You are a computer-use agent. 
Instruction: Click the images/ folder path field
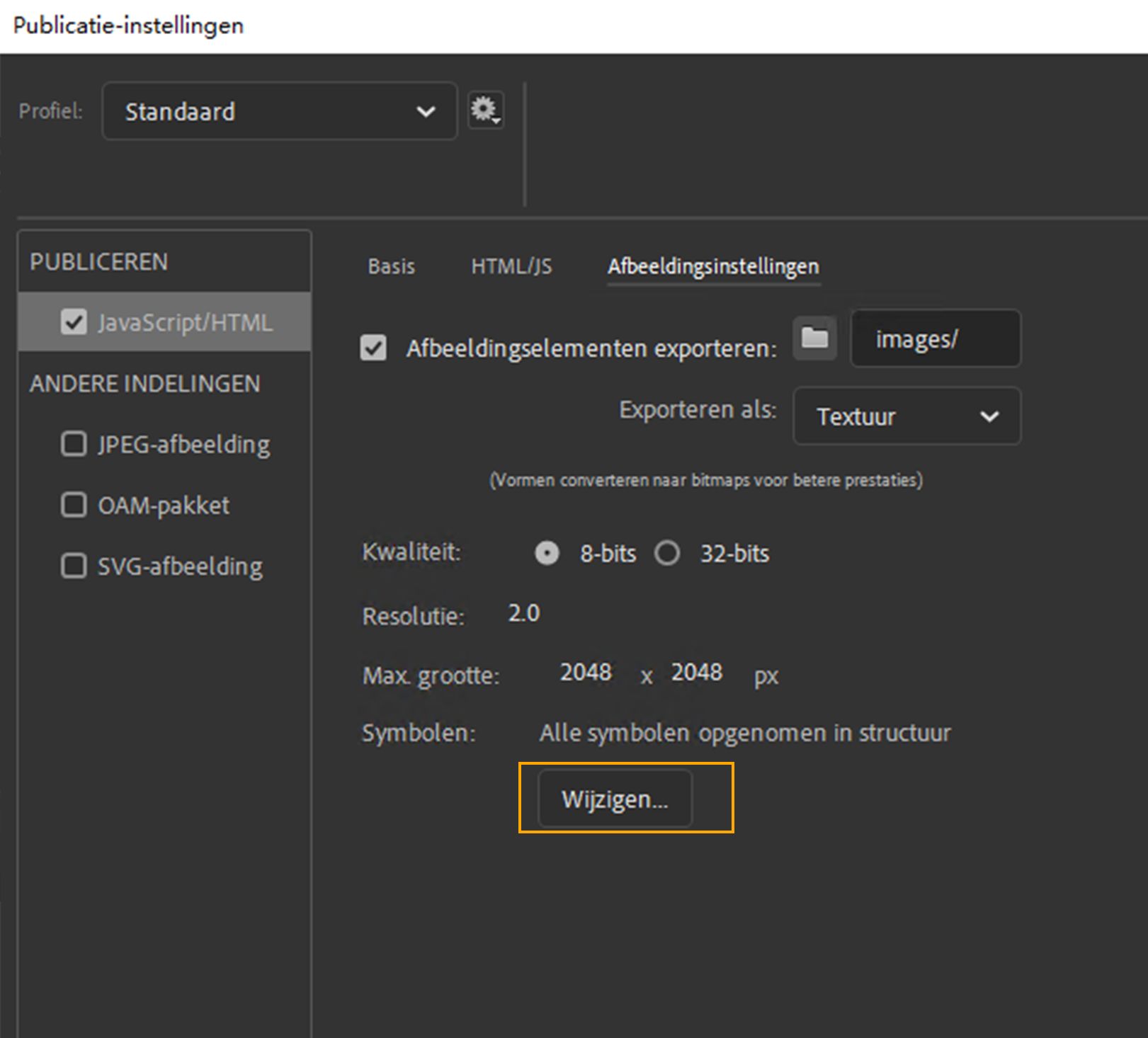tap(935, 338)
